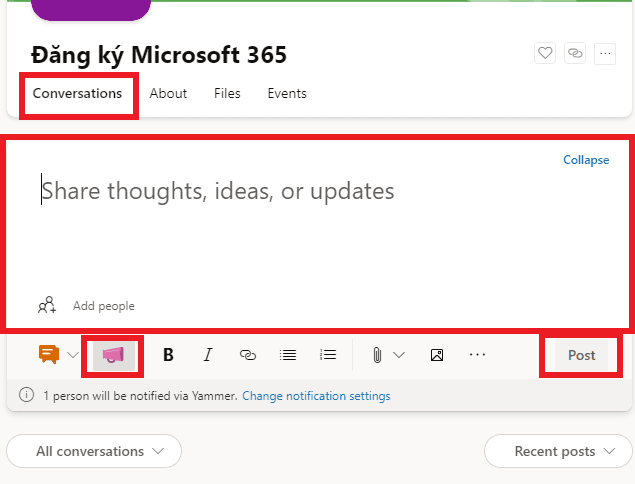
Task: Expand the post type dropdown arrow
Action: [73, 355]
